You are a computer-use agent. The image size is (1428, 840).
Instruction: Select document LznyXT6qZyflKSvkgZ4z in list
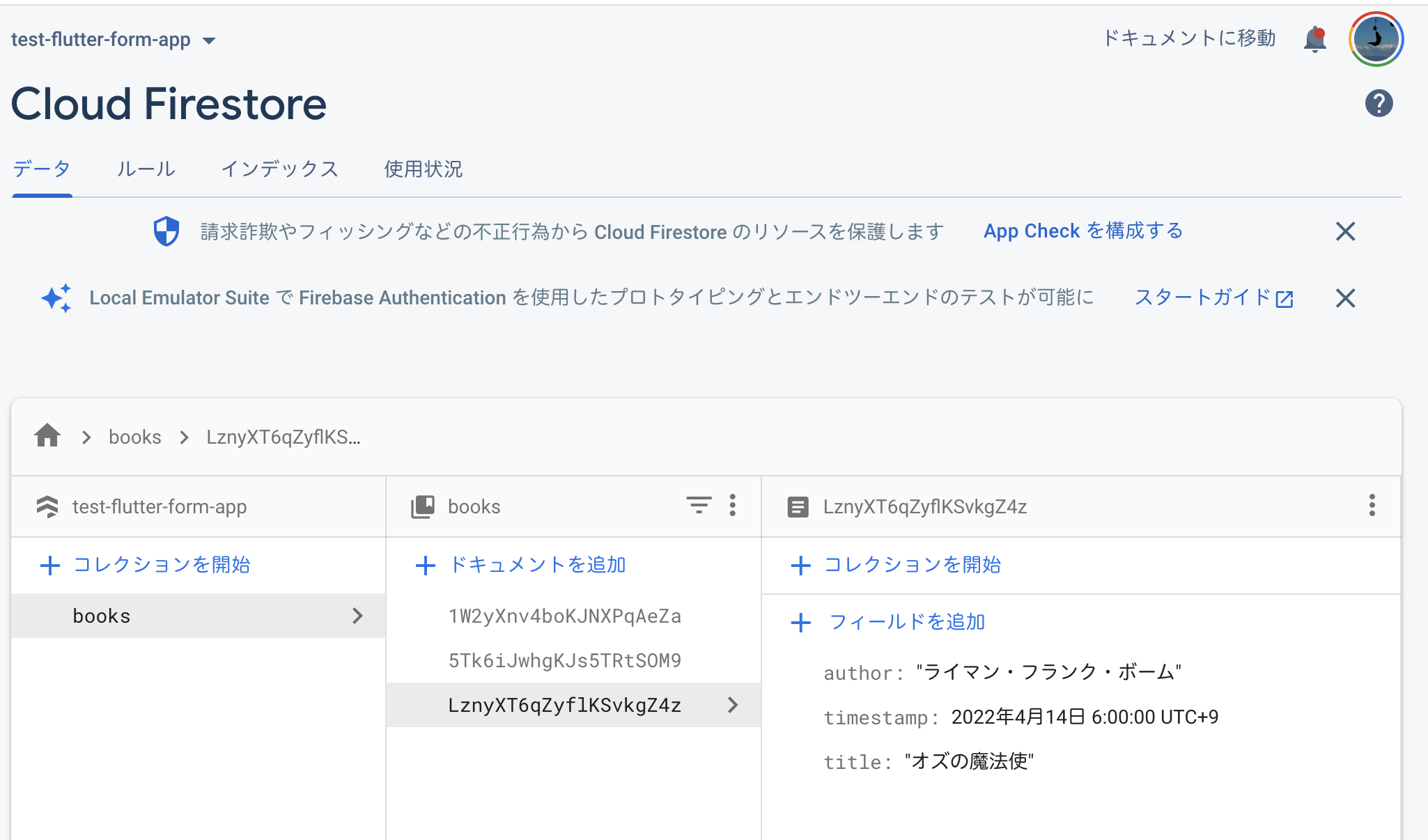tap(573, 705)
